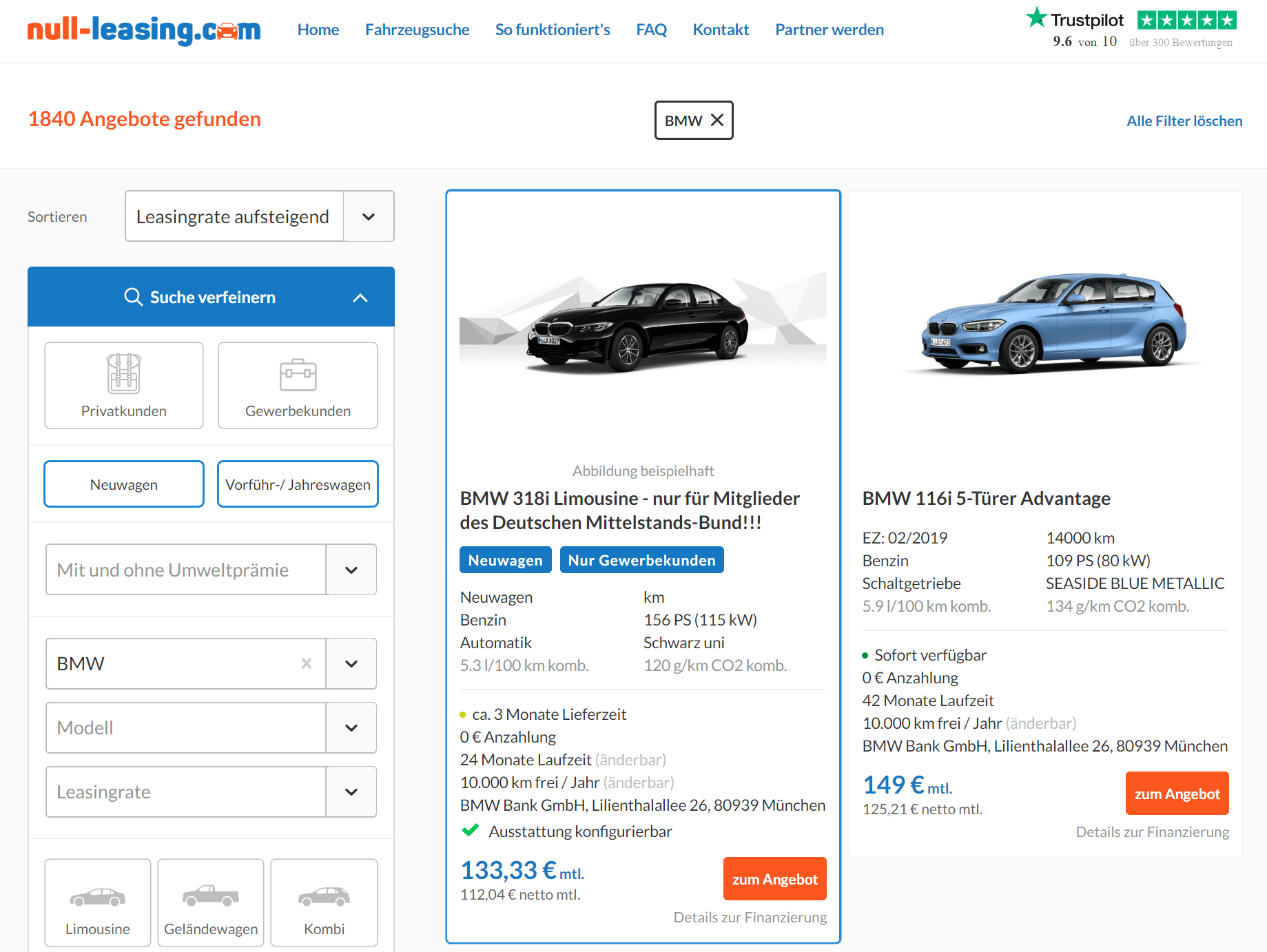
Task: Open the Modell dropdown
Action: (211, 727)
